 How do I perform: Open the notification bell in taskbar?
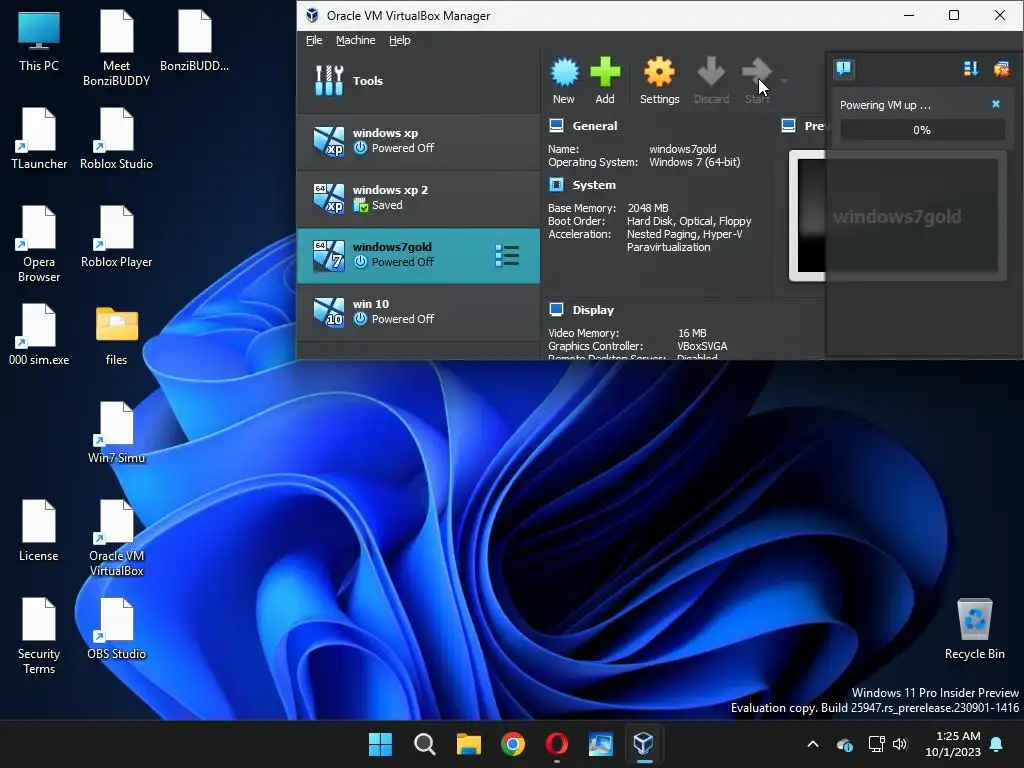[x=997, y=744]
